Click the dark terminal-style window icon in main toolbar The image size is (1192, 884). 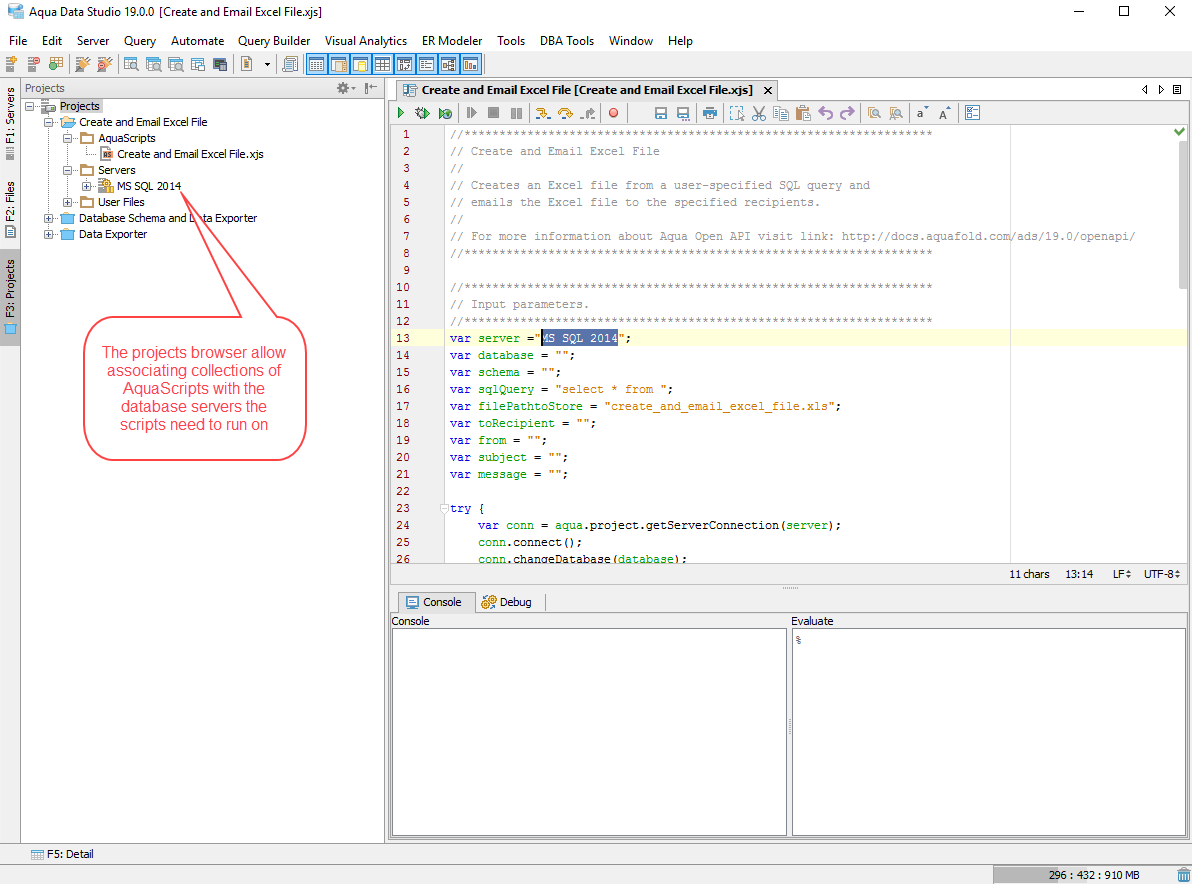pyautogui.click(x=220, y=65)
